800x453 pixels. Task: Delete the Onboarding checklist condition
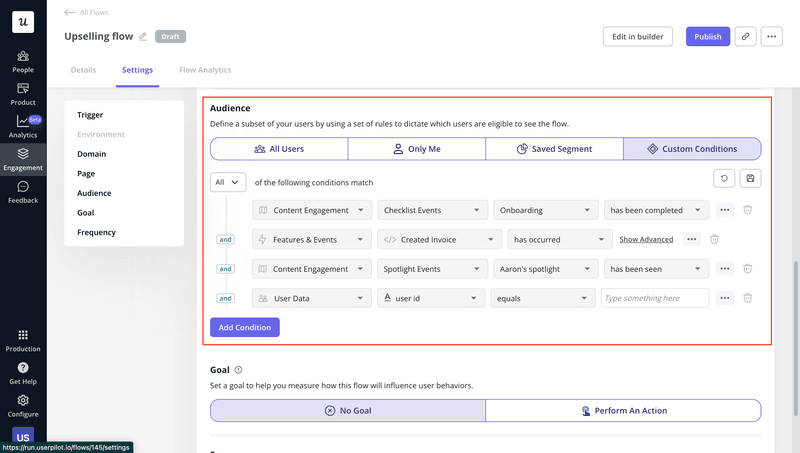[747, 210]
